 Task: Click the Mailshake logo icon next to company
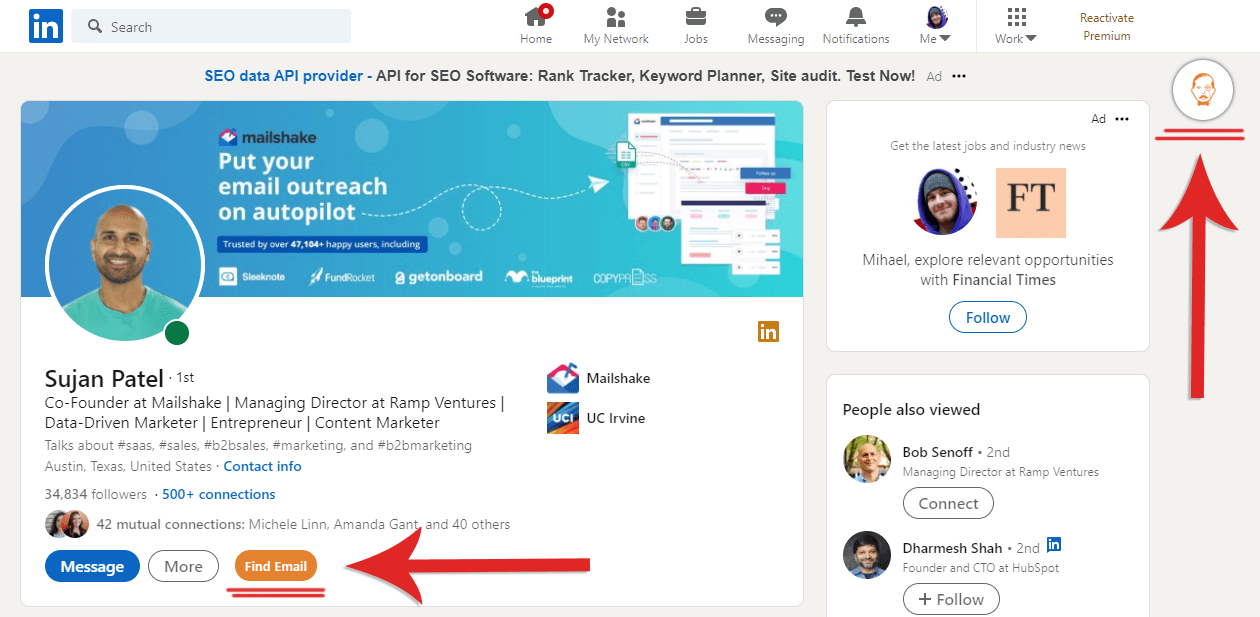pyautogui.click(x=563, y=378)
